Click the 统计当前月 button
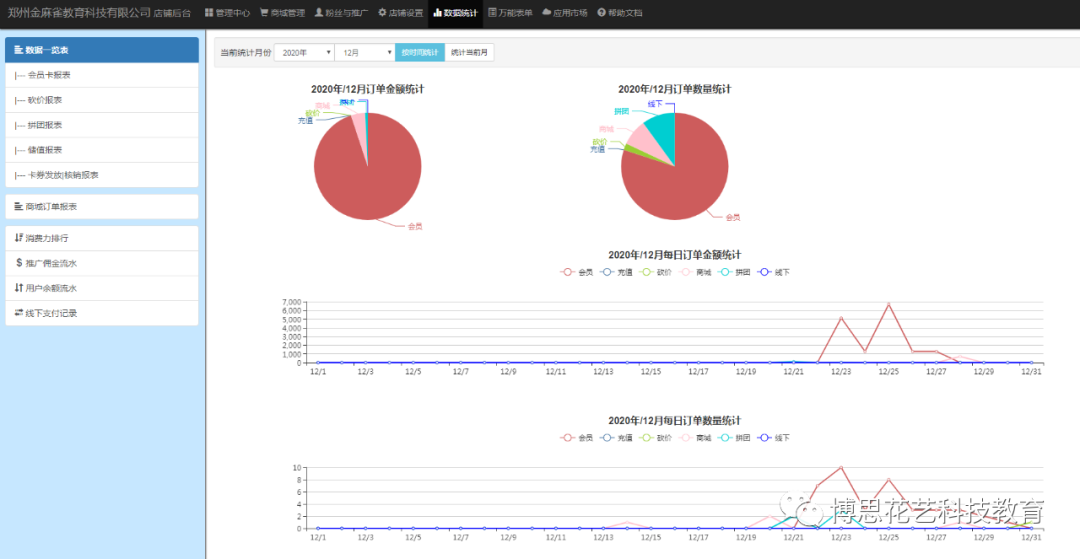Image resolution: width=1080 pixels, height=559 pixels. [x=469, y=52]
